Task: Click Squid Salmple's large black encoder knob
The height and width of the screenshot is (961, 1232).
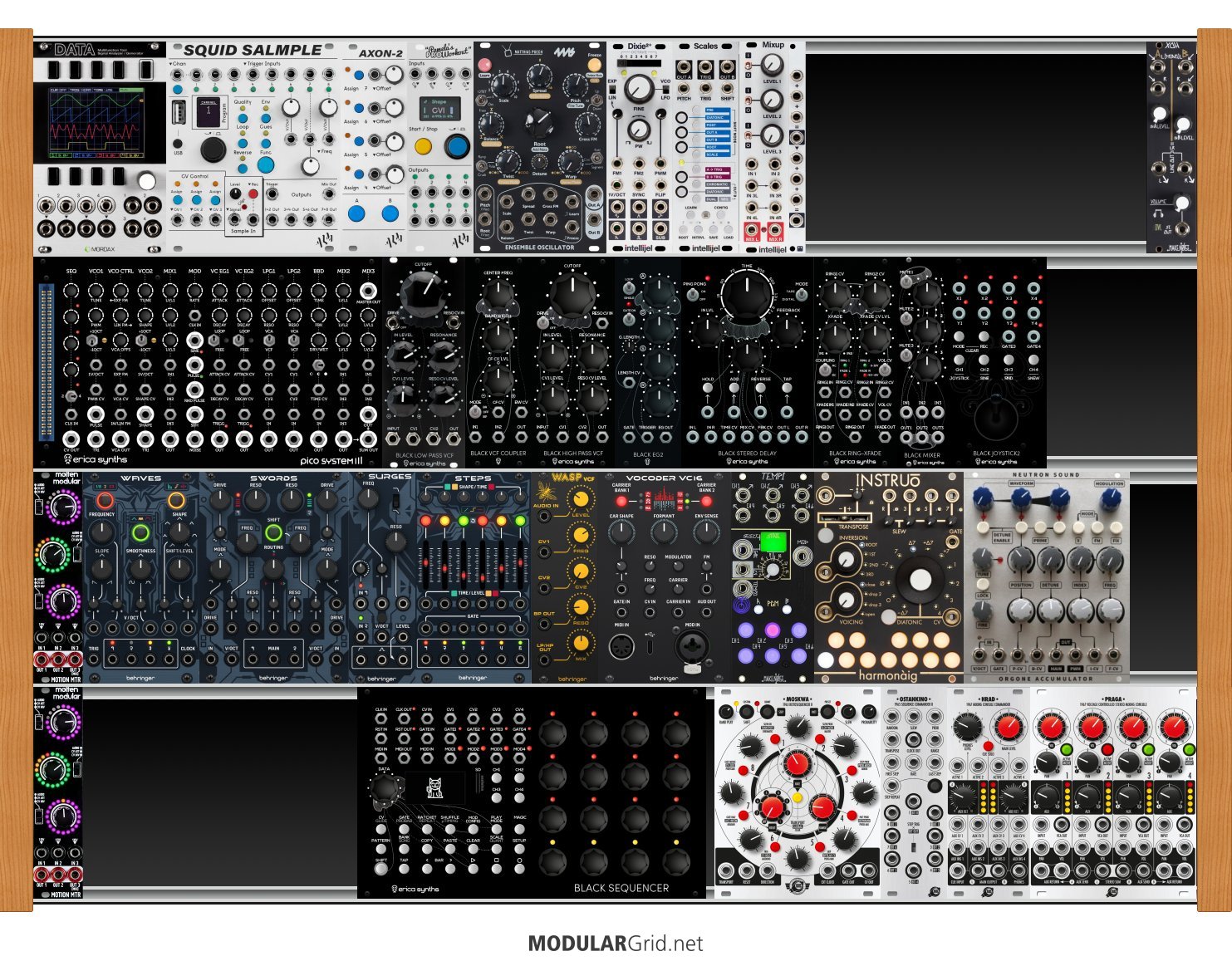Action: coord(214,150)
